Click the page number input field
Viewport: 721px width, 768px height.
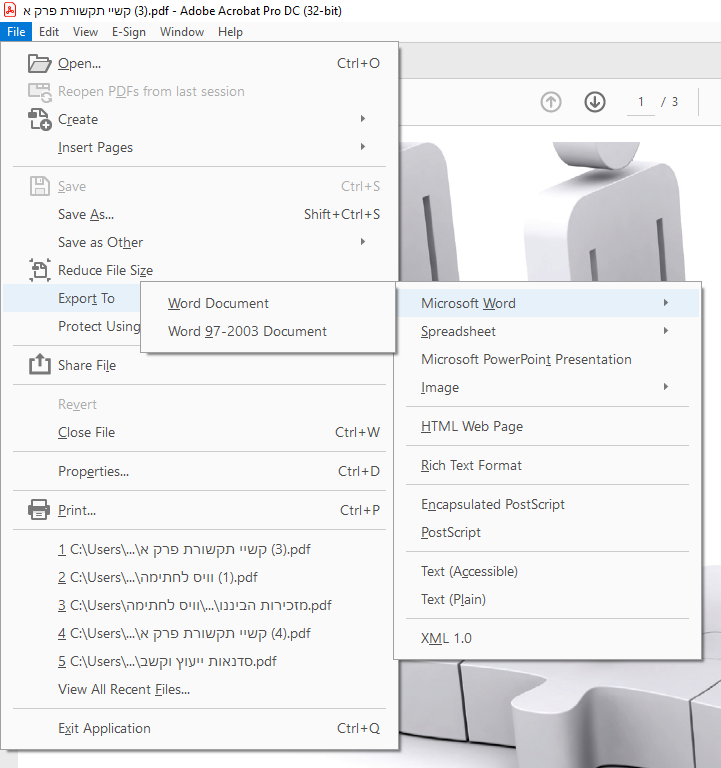pyautogui.click(x=641, y=102)
